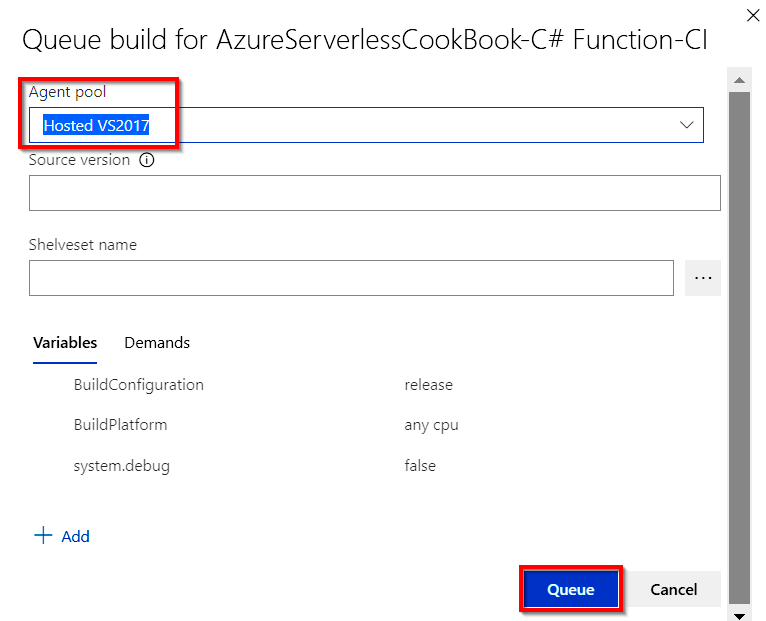
Task: Select the system.debug value 'false'
Action: [420, 465]
